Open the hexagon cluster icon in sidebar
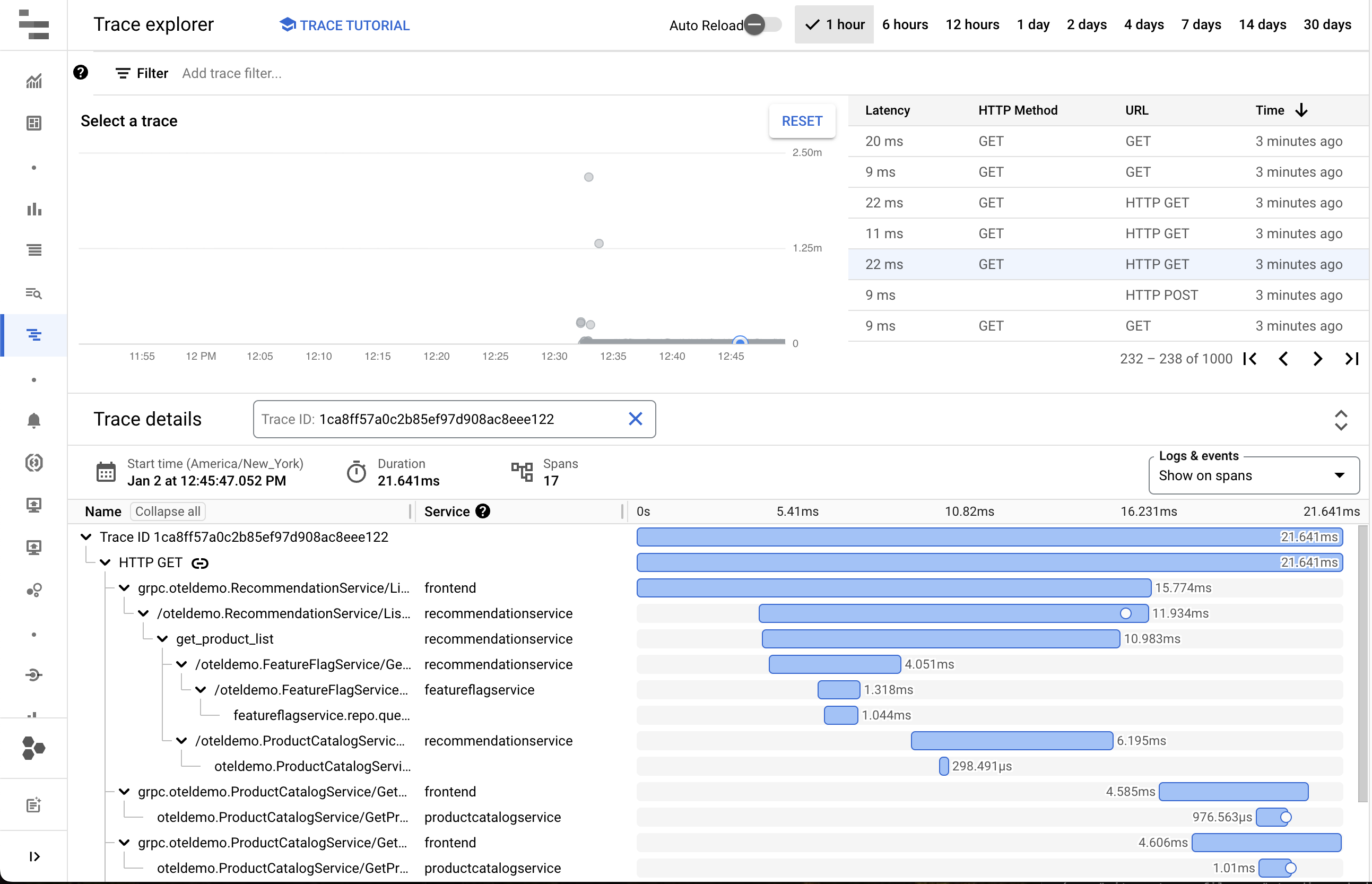This screenshot has width=1372, height=884. point(34,748)
